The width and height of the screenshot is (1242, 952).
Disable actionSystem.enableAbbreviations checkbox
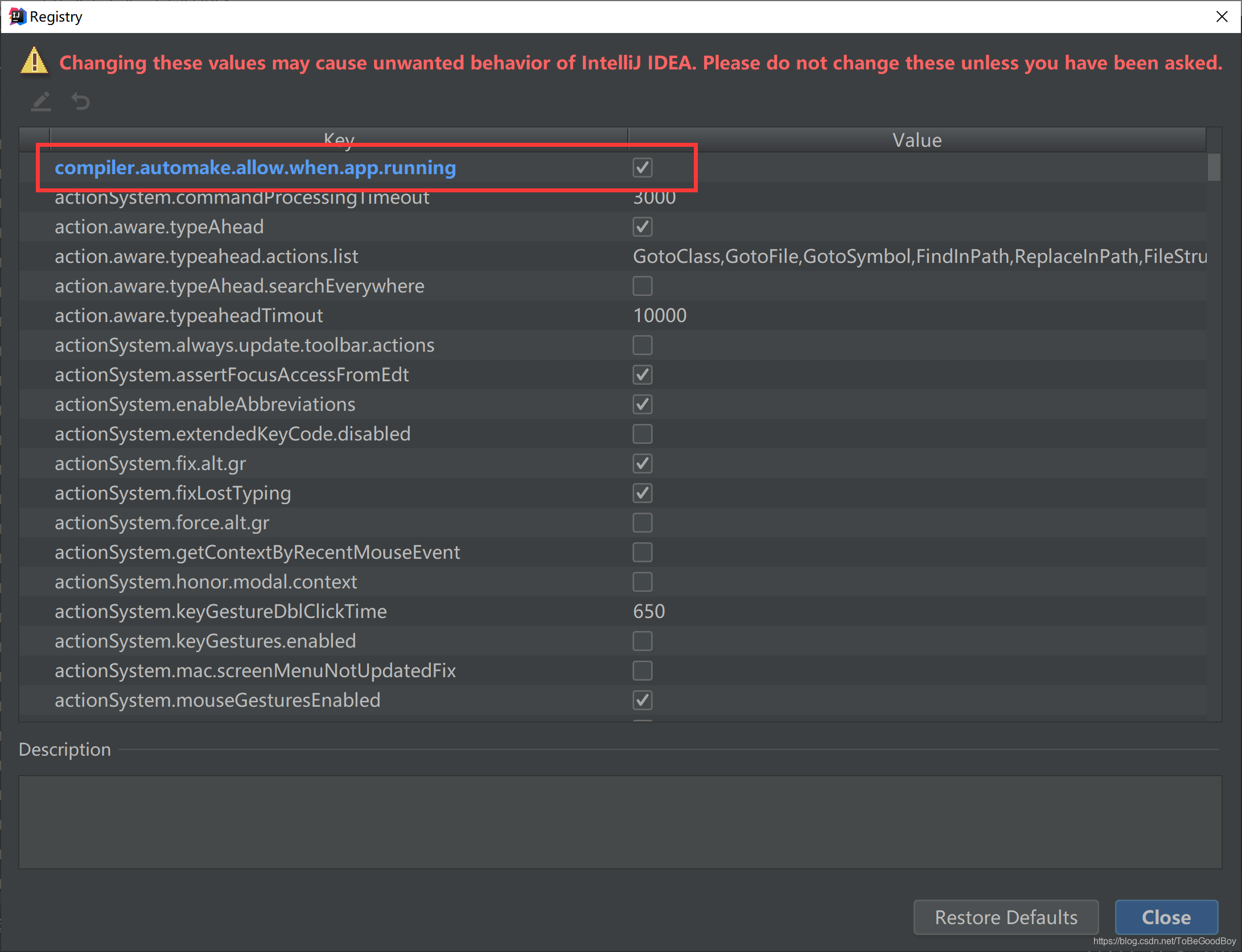coord(642,405)
